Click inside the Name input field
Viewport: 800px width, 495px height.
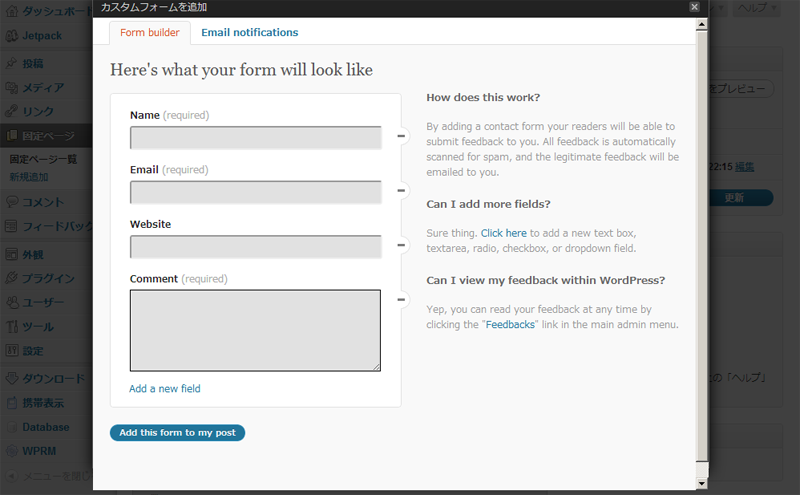coord(256,138)
